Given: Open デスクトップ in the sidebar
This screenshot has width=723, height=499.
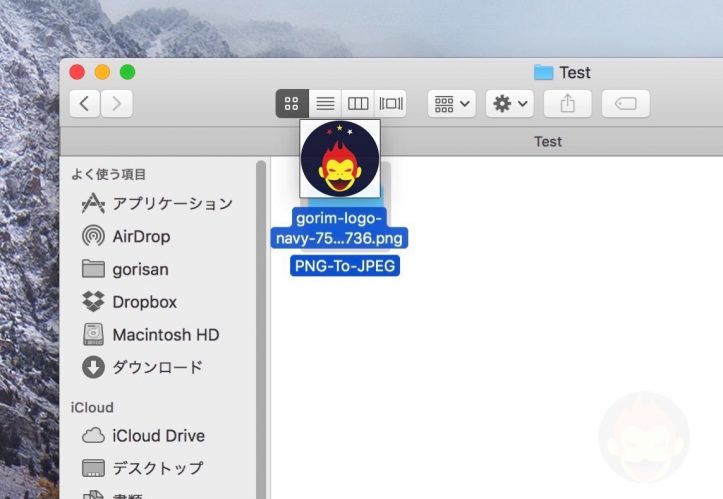Looking at the screenshot, I should point(157,468).
